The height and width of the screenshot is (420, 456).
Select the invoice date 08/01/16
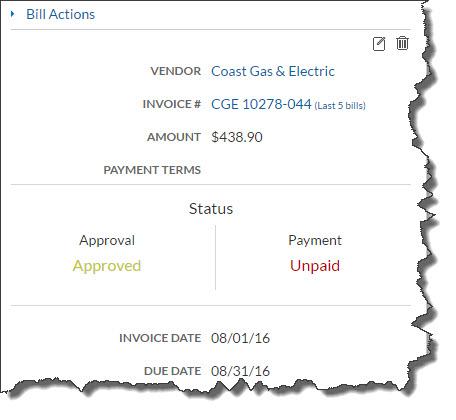pos(240,338)
